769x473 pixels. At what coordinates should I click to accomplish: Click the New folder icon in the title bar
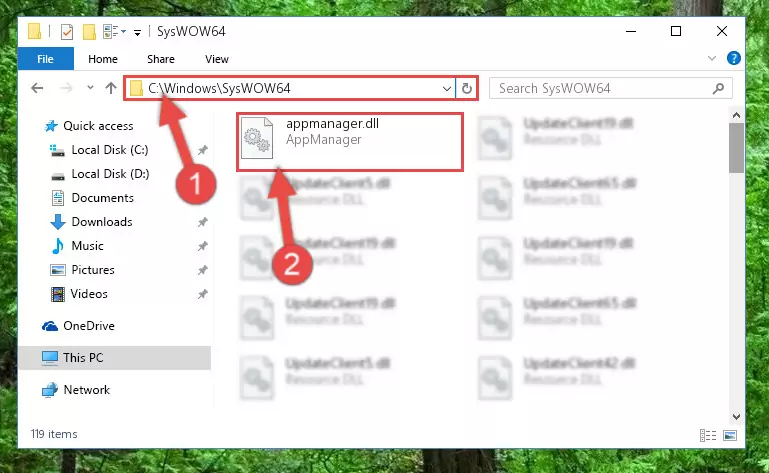click(89, 32)
